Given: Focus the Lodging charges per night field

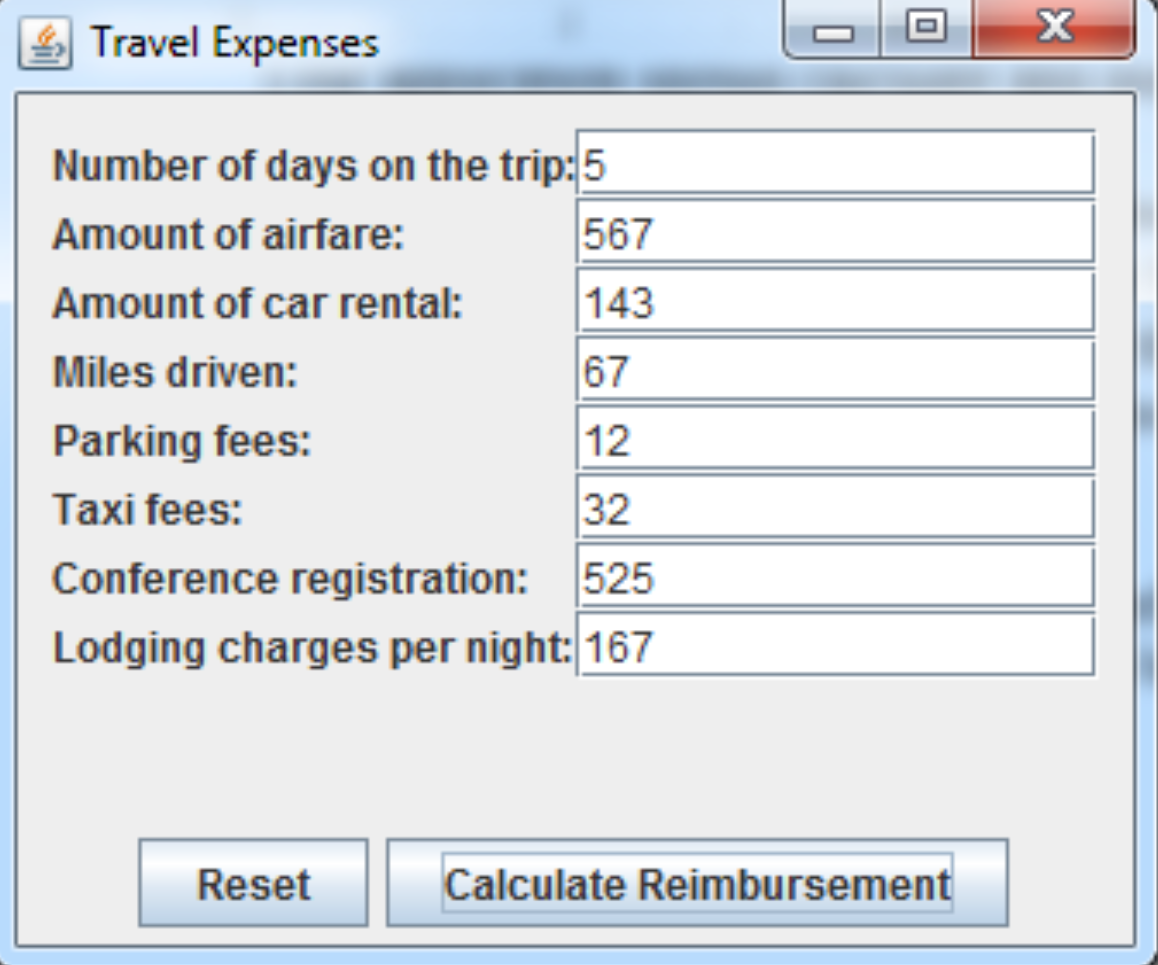Looking at the screenshot, I should pyautogui.click(x=835, y=646).
